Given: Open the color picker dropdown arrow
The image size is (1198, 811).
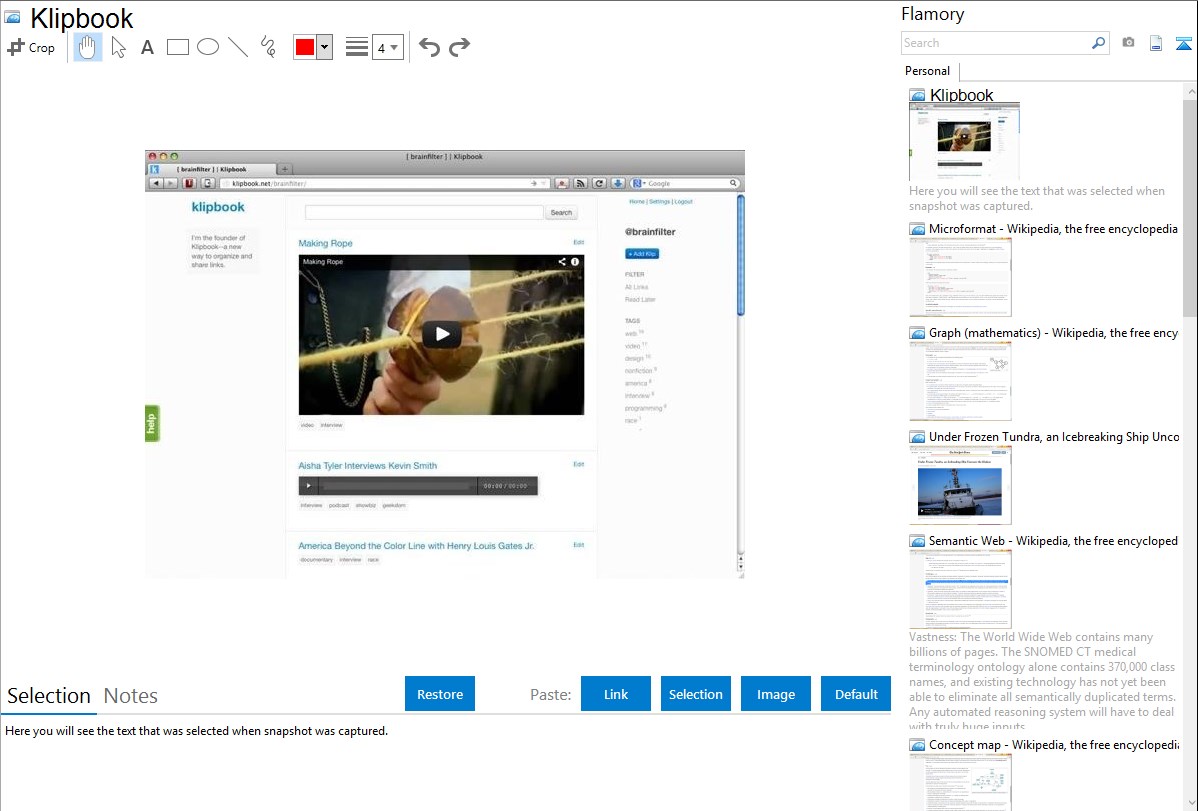Looking at the screenshot, I should tap(324, 47).
